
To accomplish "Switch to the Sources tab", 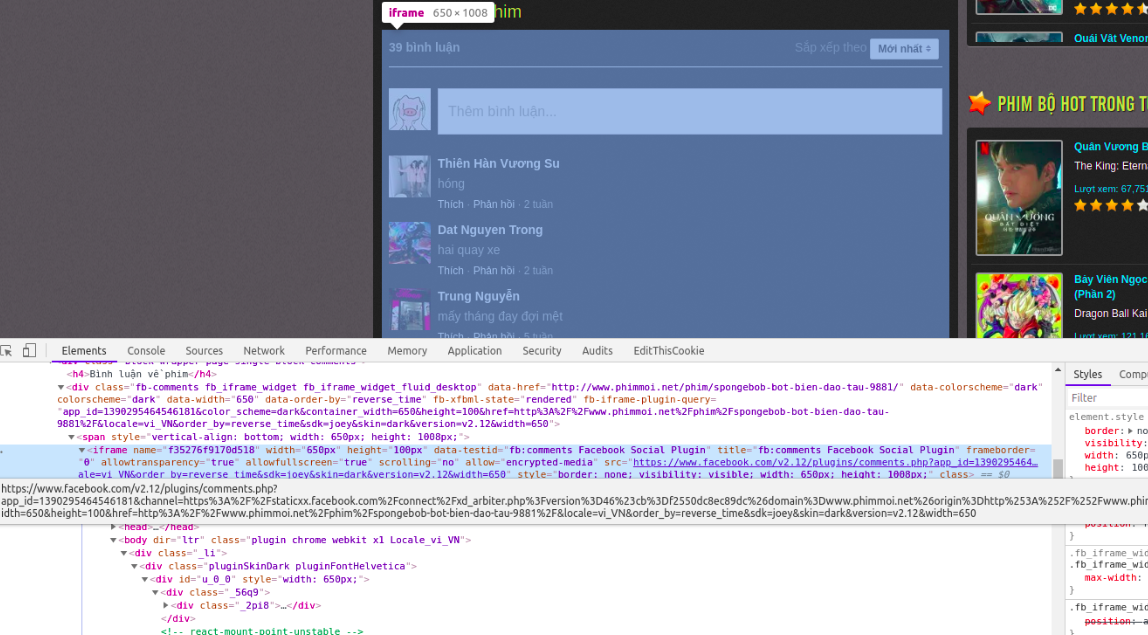I will click(x=204, y=351).
